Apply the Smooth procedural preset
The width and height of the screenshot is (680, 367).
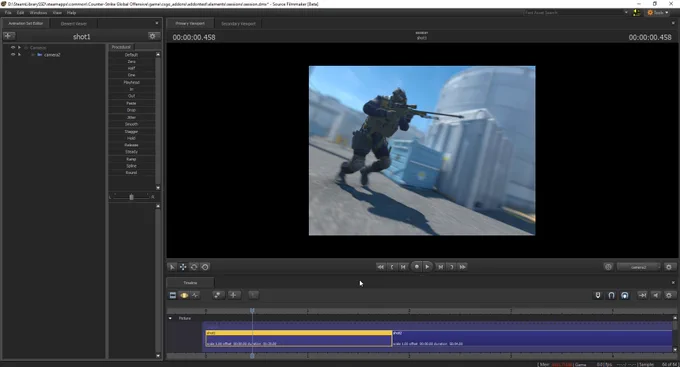131,124
